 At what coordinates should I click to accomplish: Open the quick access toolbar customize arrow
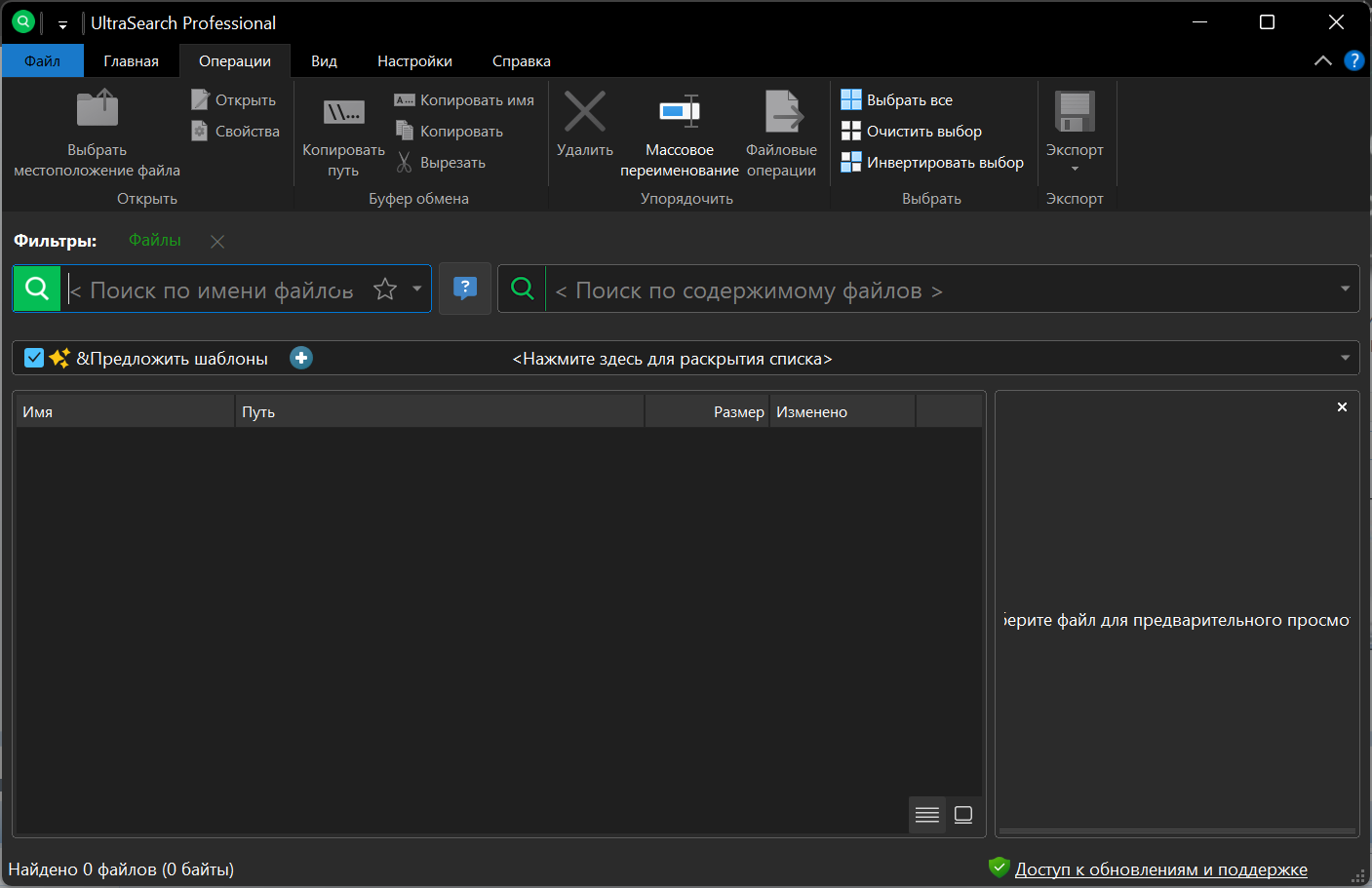(62, 24)
